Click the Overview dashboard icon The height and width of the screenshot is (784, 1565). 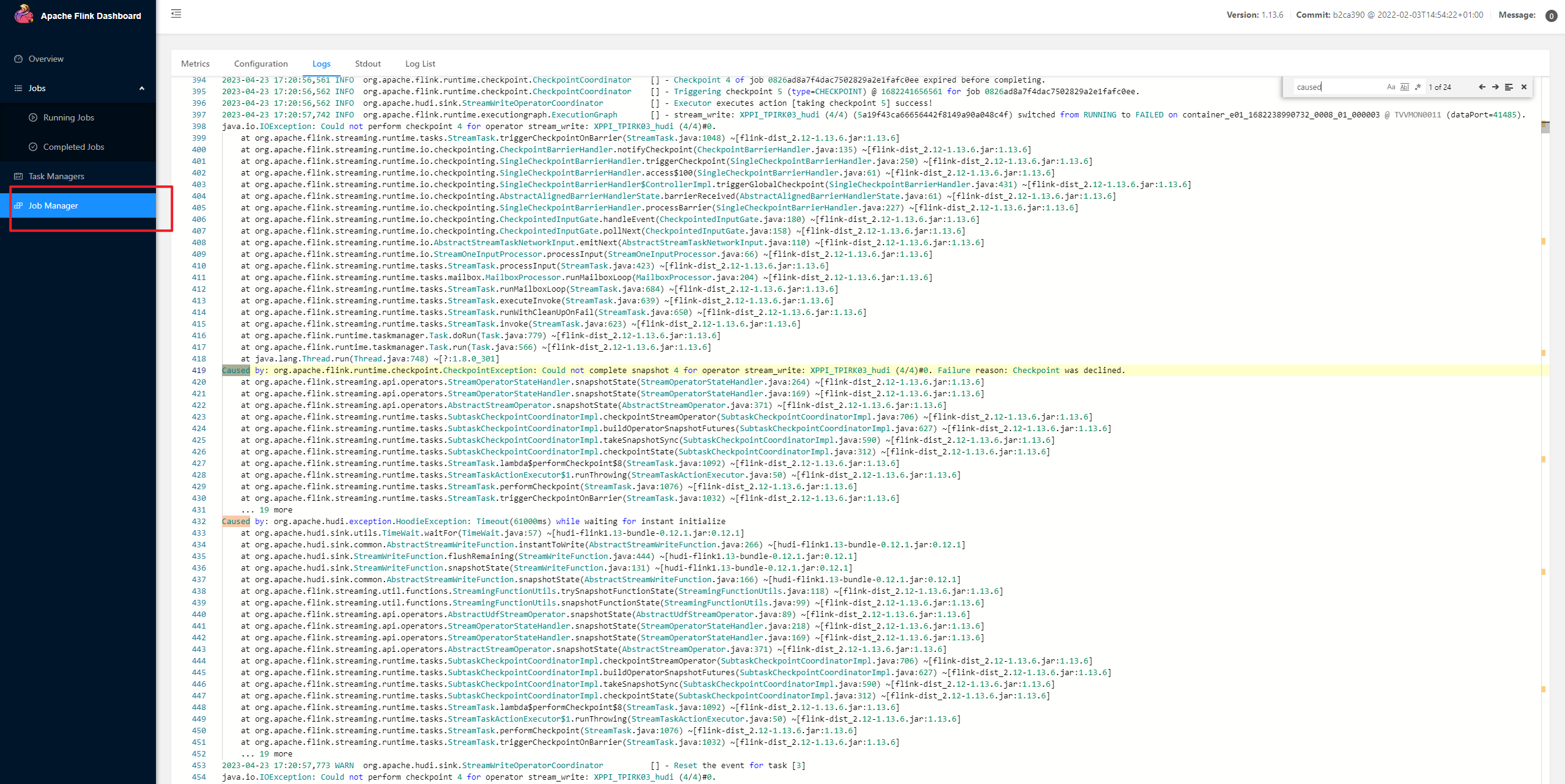pyautogui.click(x=18, y=59)
